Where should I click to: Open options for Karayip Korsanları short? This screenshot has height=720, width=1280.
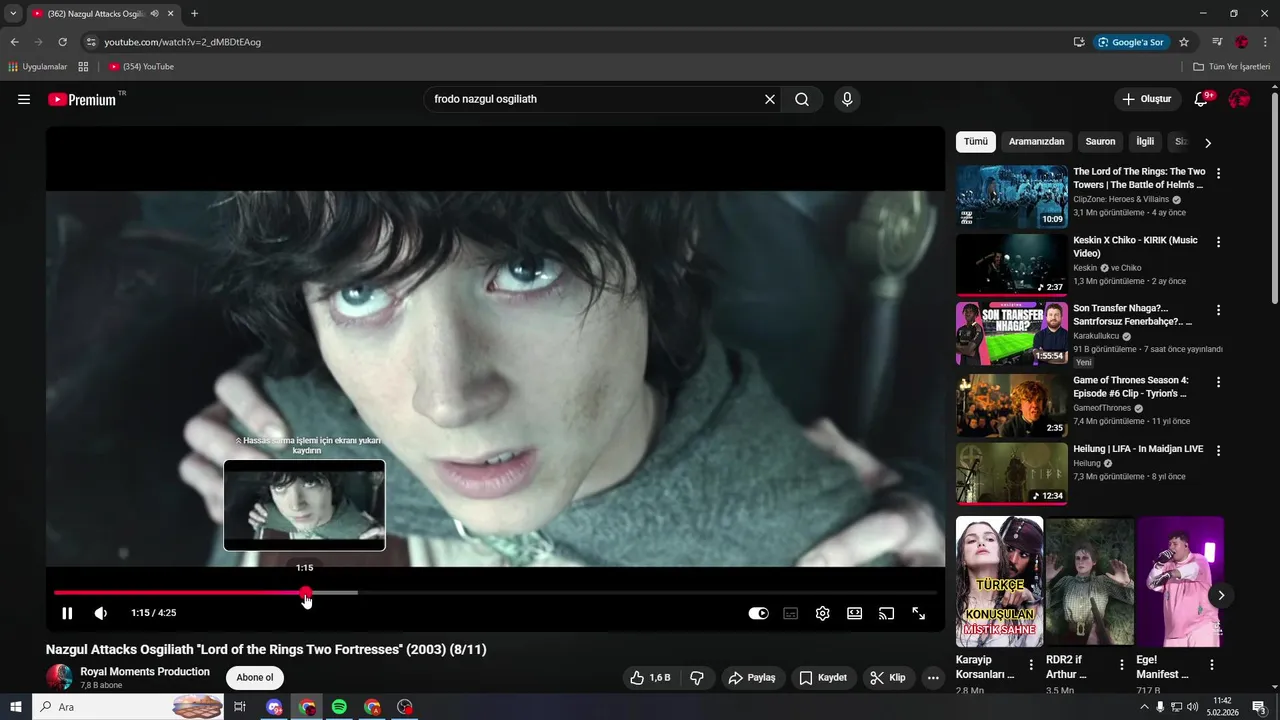(x=1031, y=665)
